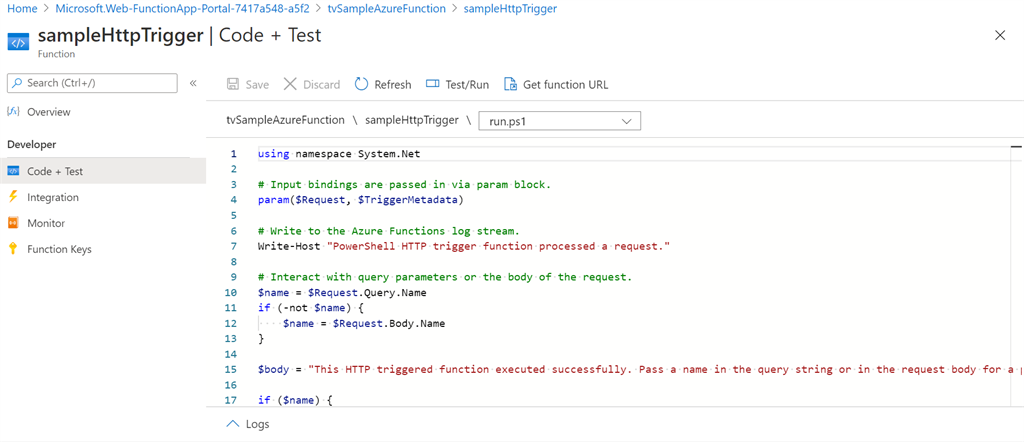Open the run.ps1 file dropdown
Image resolution: width=1024 pixels, height=442 pixels.
(x=560, y=121)
